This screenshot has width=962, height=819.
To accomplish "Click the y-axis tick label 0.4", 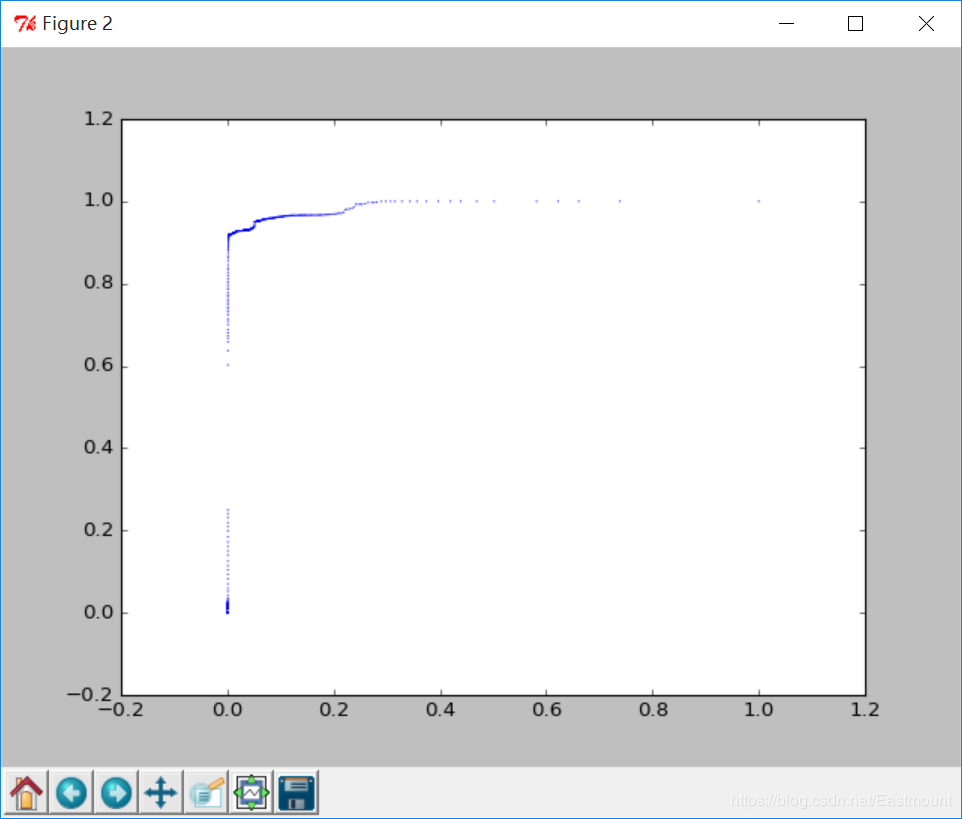I will [99, 447].
